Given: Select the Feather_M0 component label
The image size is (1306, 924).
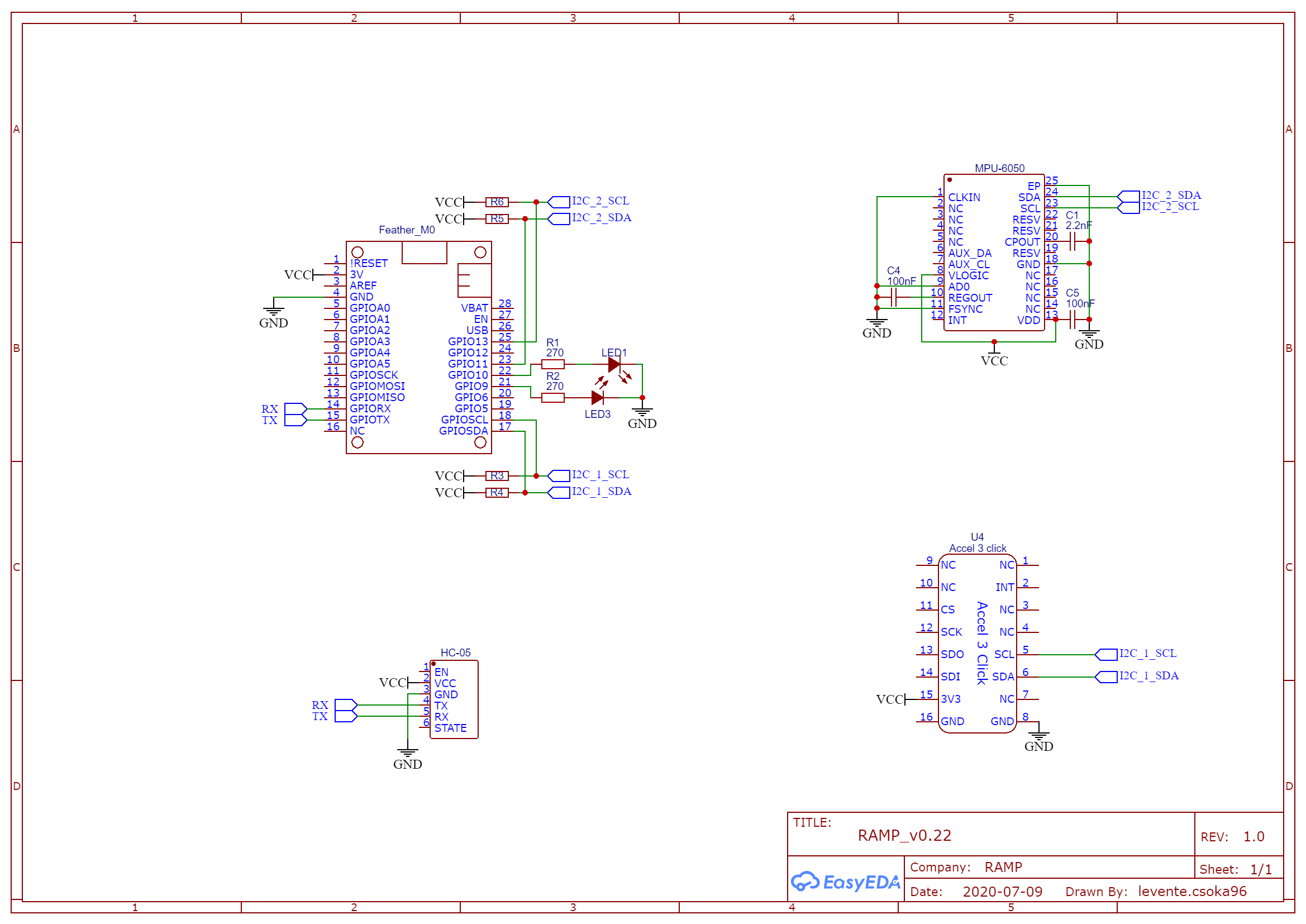Looking at the screenshot, I should click(x=407, y=230).
